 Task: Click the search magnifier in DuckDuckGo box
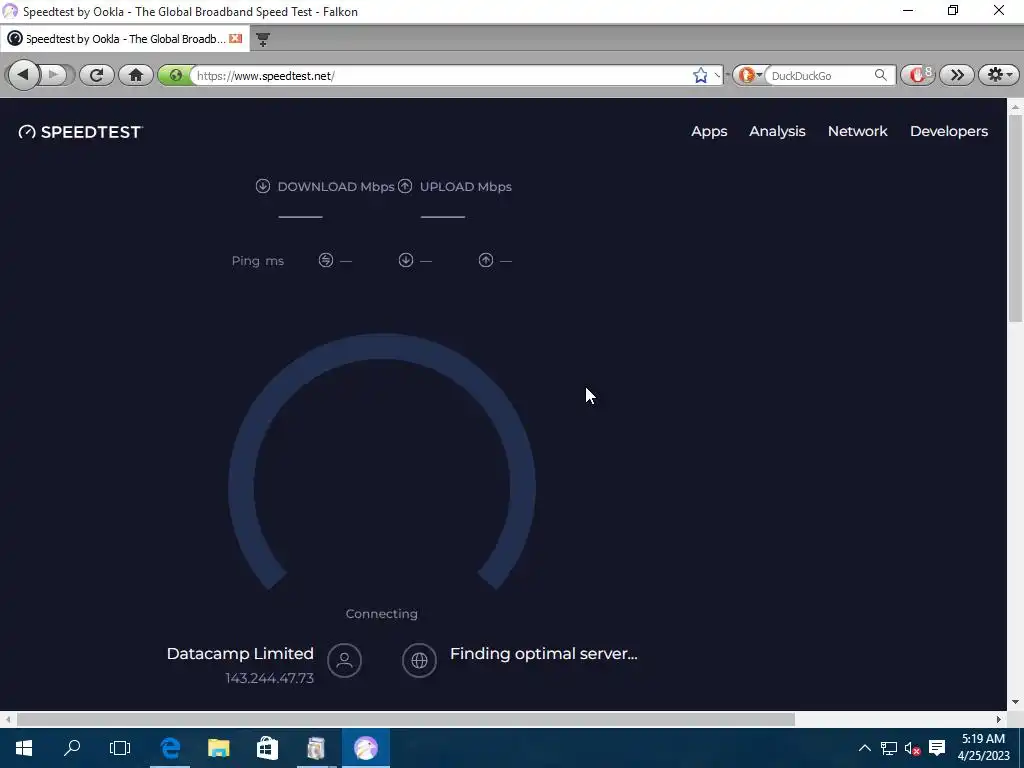[x=881, y=75]
